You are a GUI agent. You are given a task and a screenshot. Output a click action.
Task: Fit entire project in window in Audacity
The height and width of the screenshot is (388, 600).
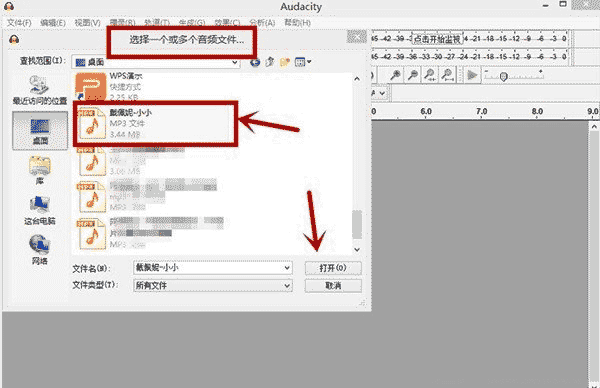(447, 75)
